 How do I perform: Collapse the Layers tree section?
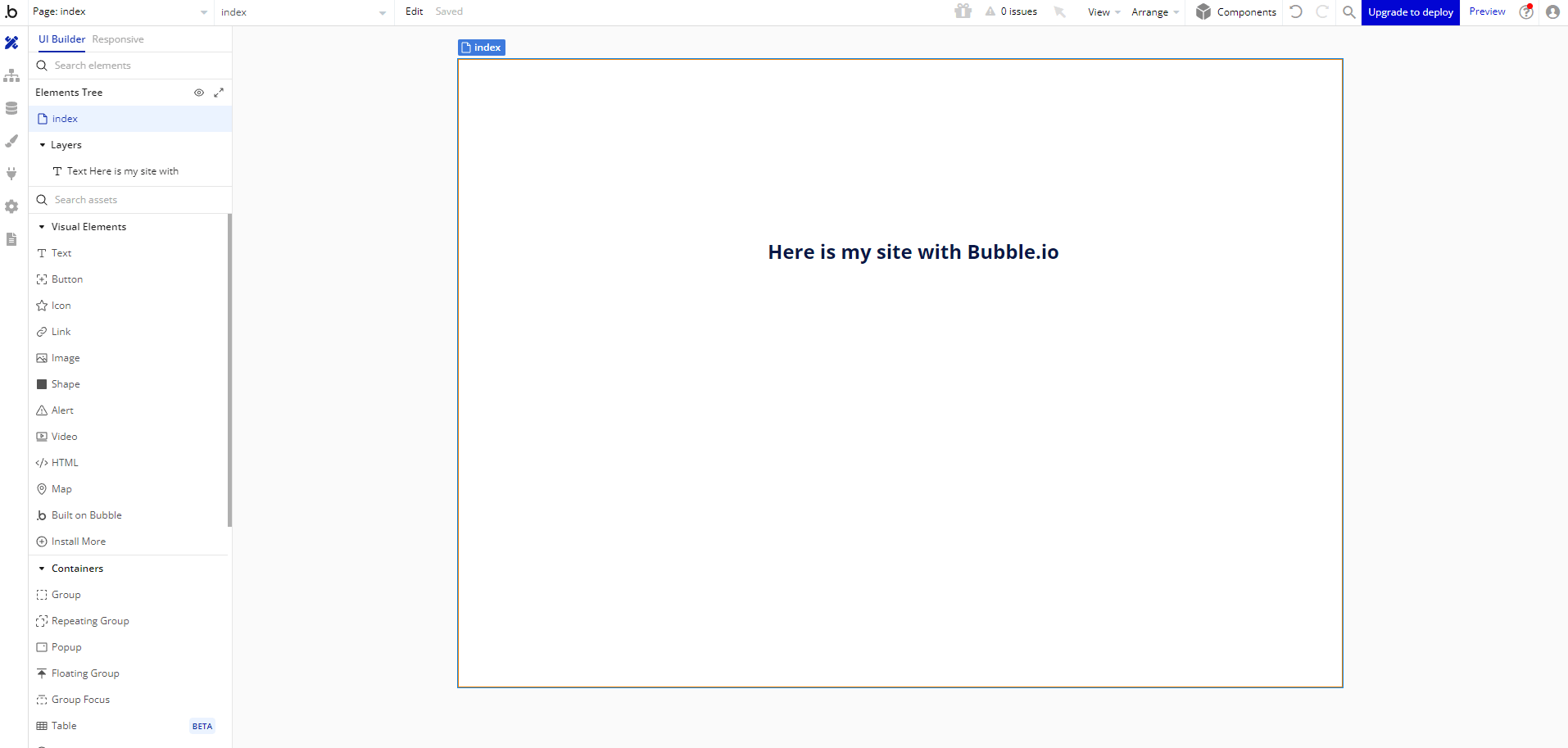pyautogui.click(x=43, y=145)
